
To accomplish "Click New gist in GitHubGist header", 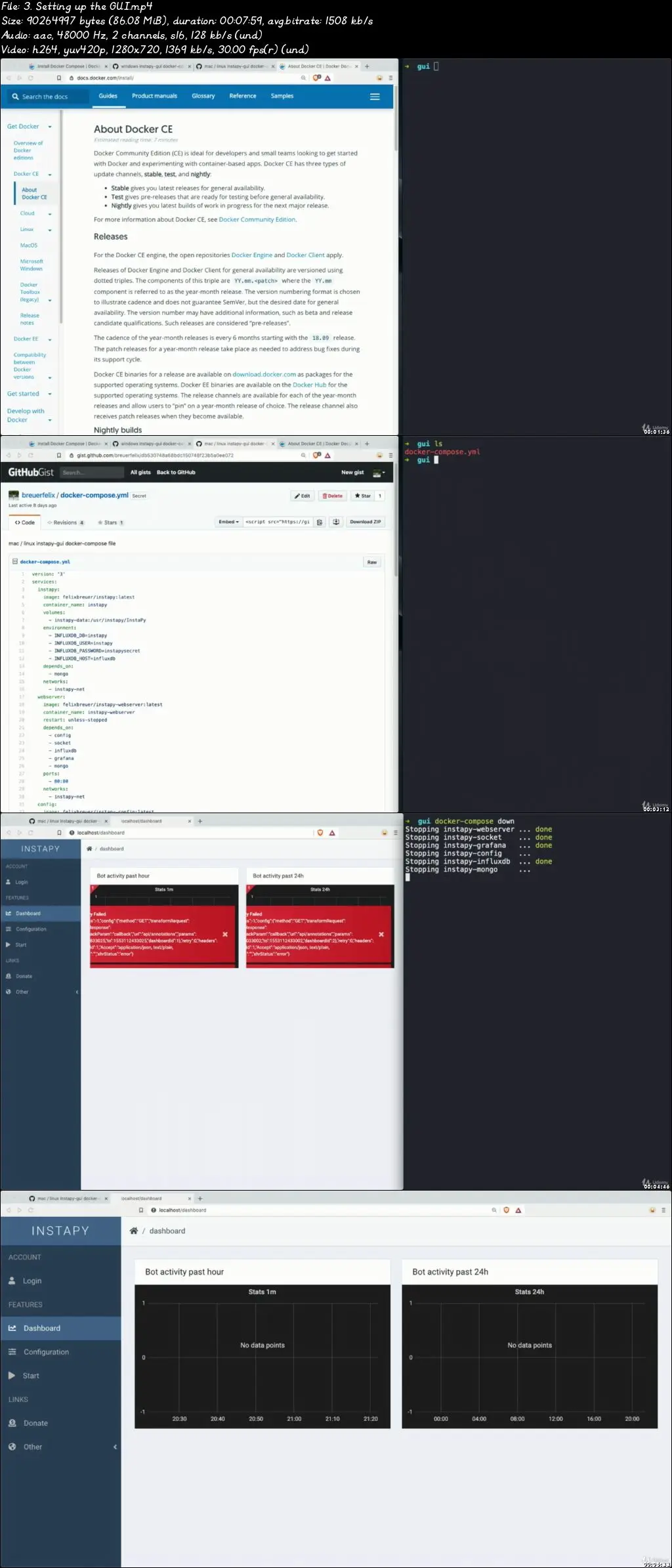I will [352, 473].
